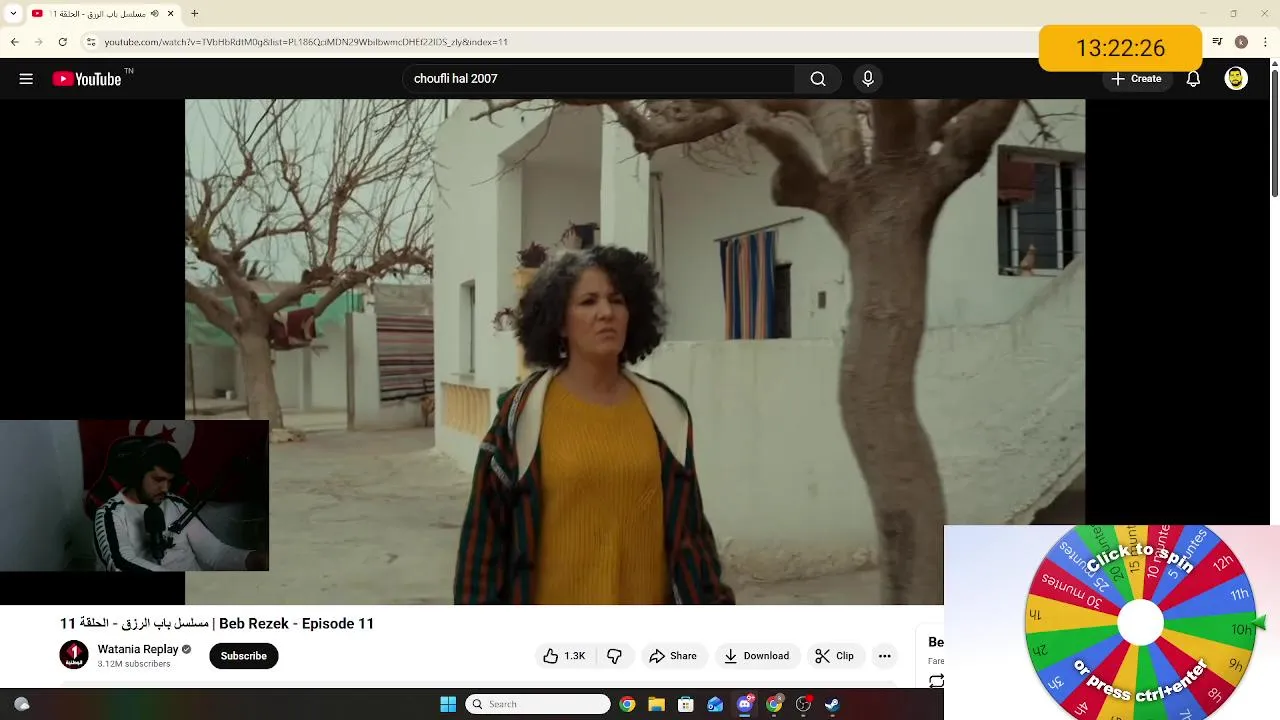Click the video title Beb Rezek - Episode 11
Image resolution: width=1280 pixels, height=720 pixels.
(x=217, y=623)
